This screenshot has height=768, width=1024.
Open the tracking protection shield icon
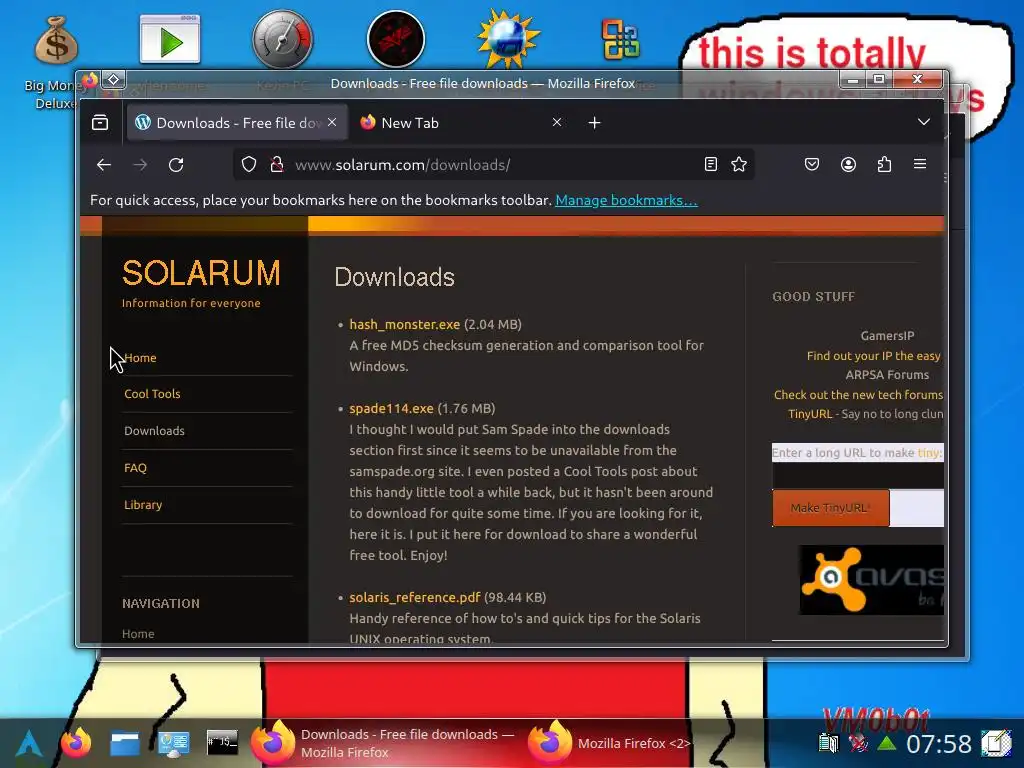click(x=249, y=165)
